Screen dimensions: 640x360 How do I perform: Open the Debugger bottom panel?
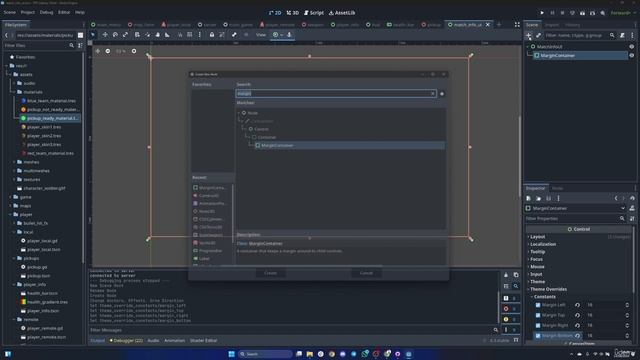pos(127,340)
